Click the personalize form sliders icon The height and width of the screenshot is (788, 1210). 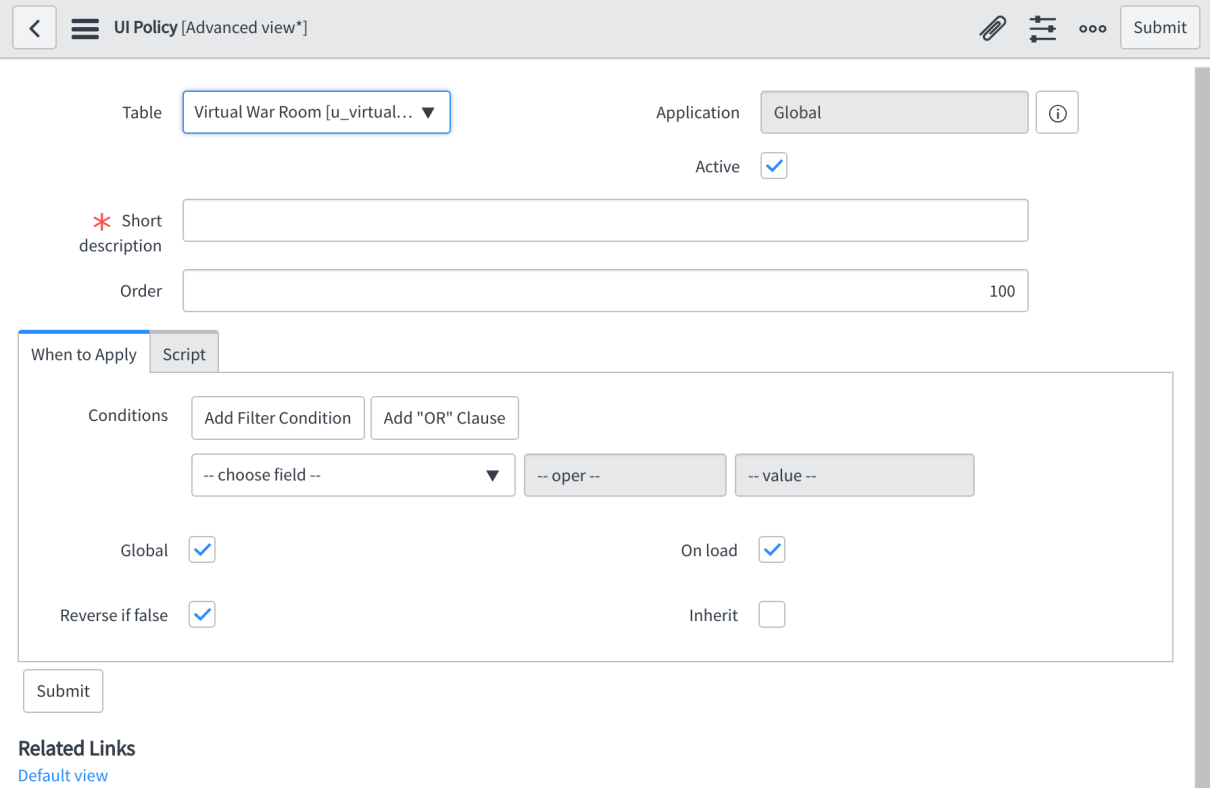point(1042,27)
